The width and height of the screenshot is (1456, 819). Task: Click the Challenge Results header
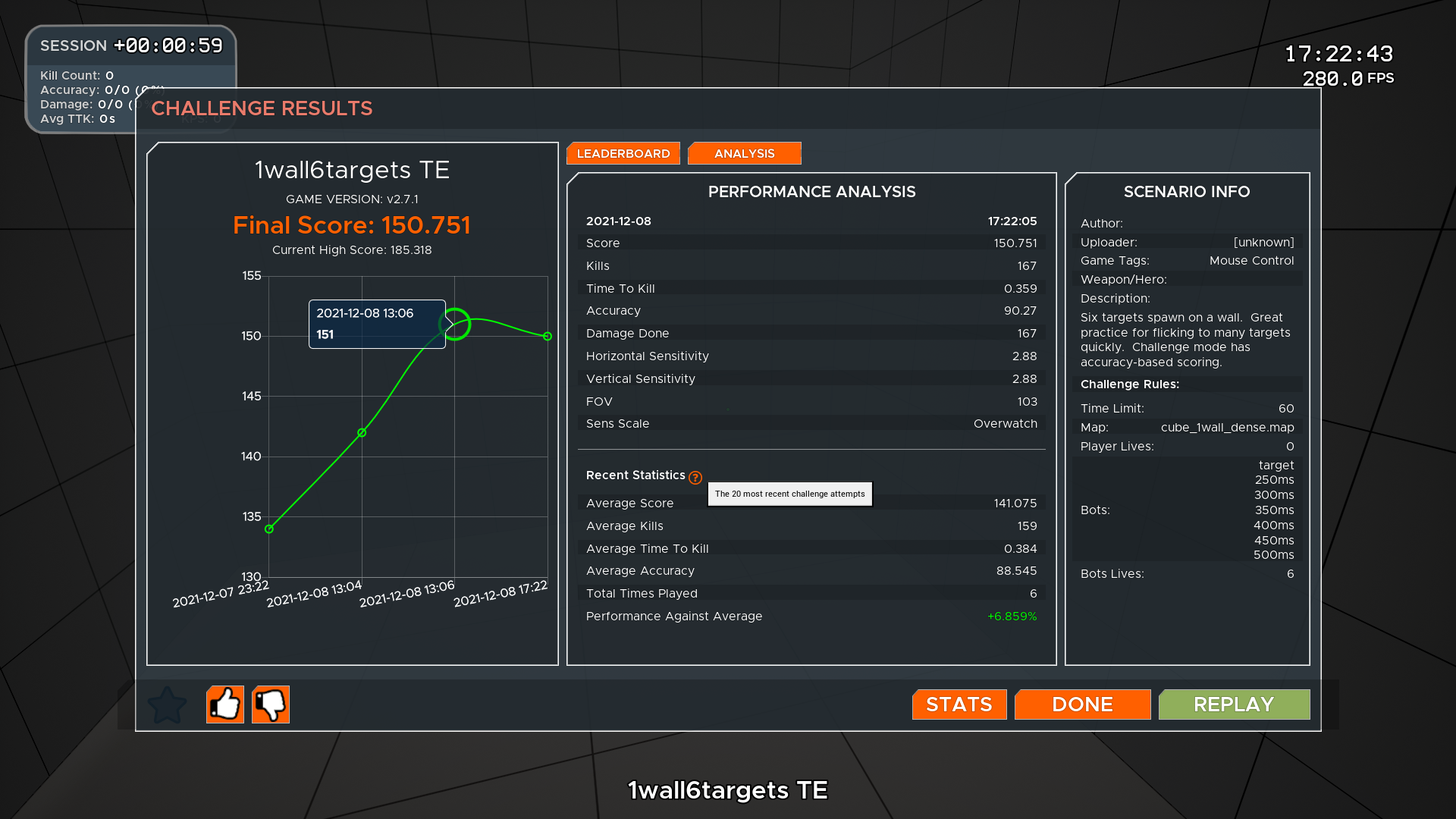[x=262, y=108]
